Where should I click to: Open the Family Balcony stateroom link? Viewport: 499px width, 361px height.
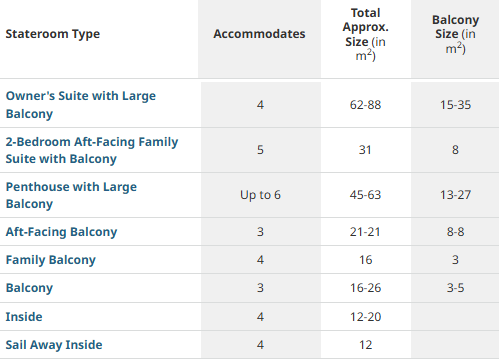[51, 260]
